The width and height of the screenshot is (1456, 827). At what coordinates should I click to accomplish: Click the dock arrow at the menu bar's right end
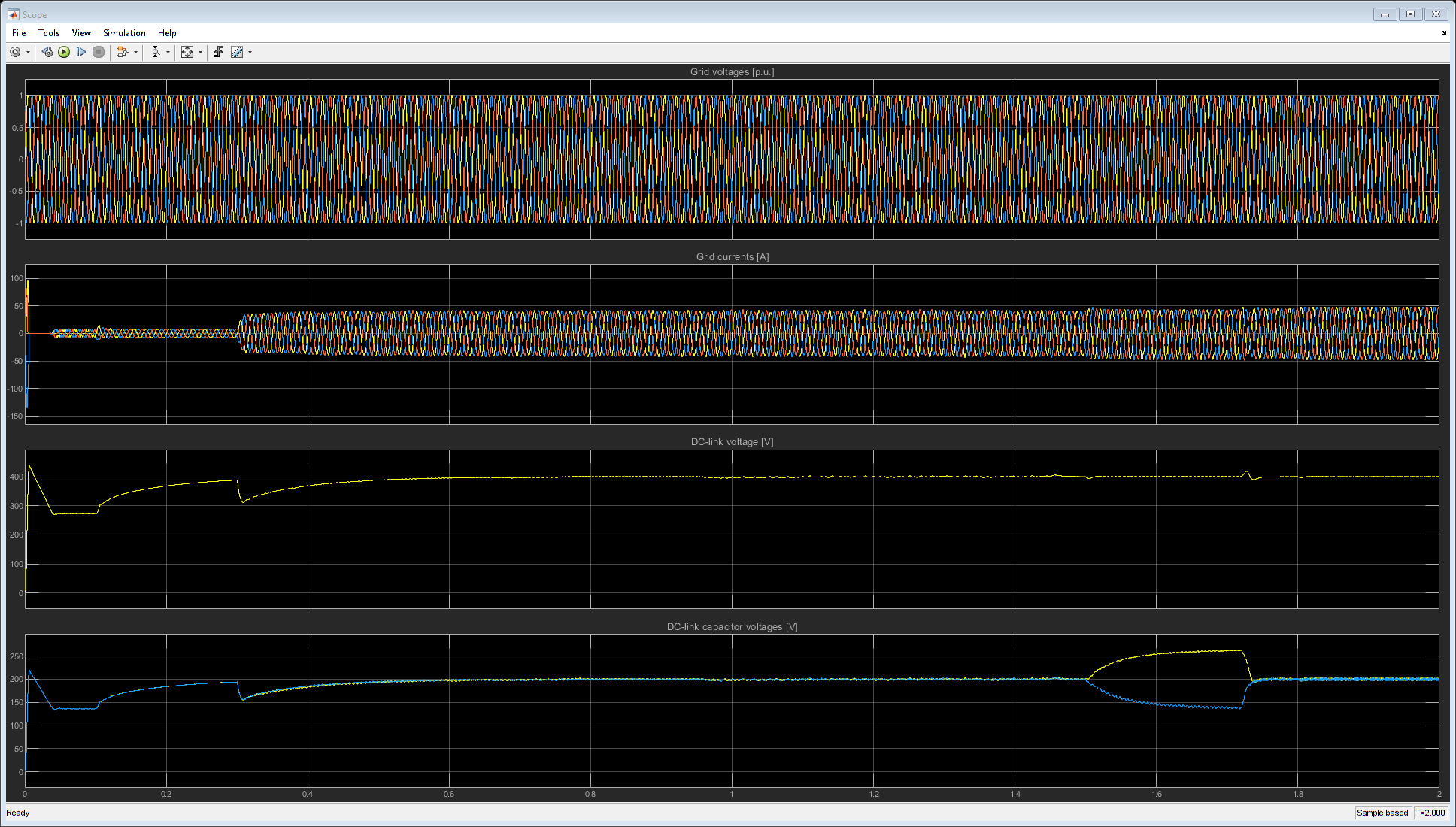(1443, 32)
